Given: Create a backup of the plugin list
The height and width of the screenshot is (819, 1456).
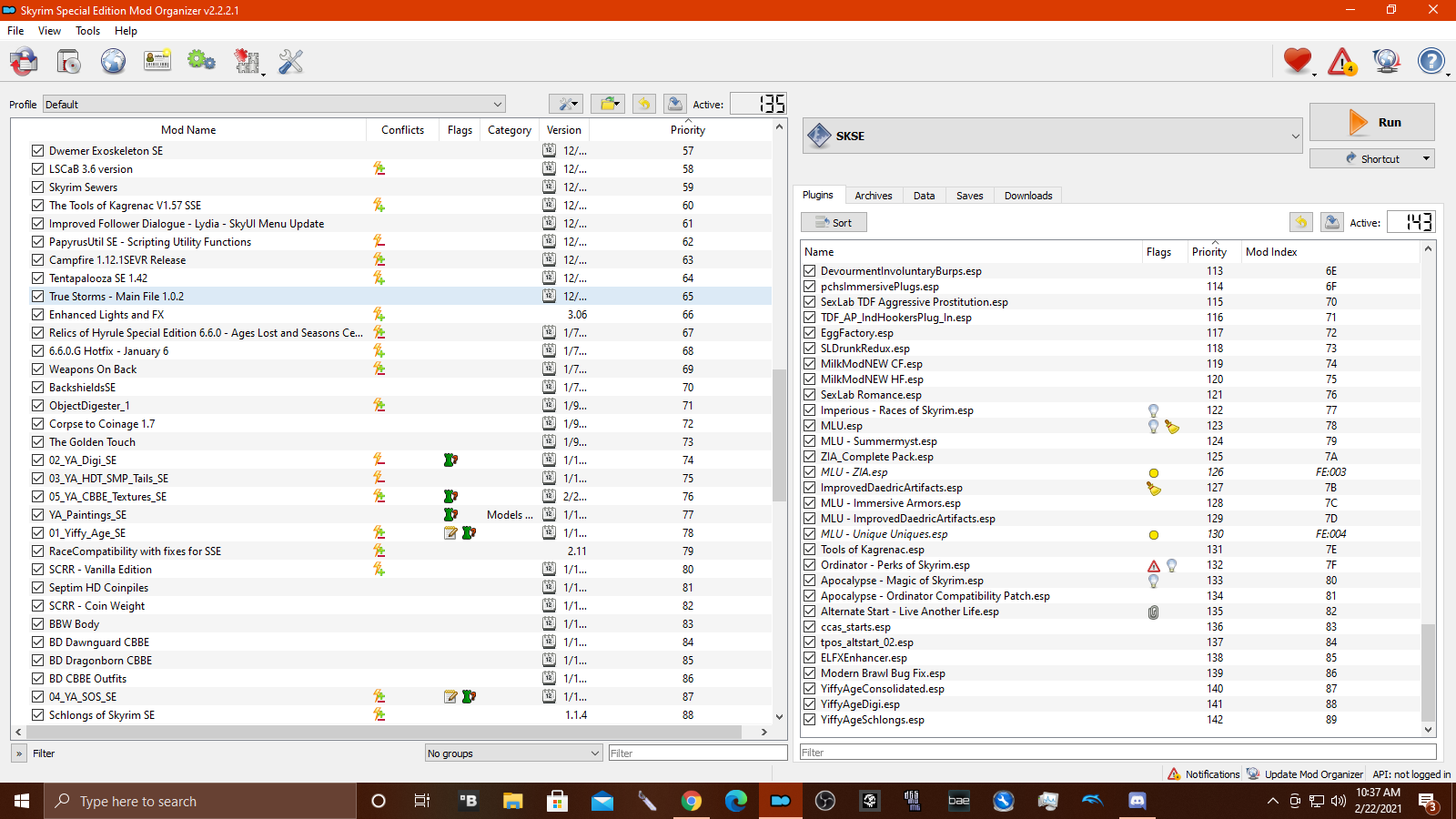Looking at the screenshot, I should [1331, 222].
